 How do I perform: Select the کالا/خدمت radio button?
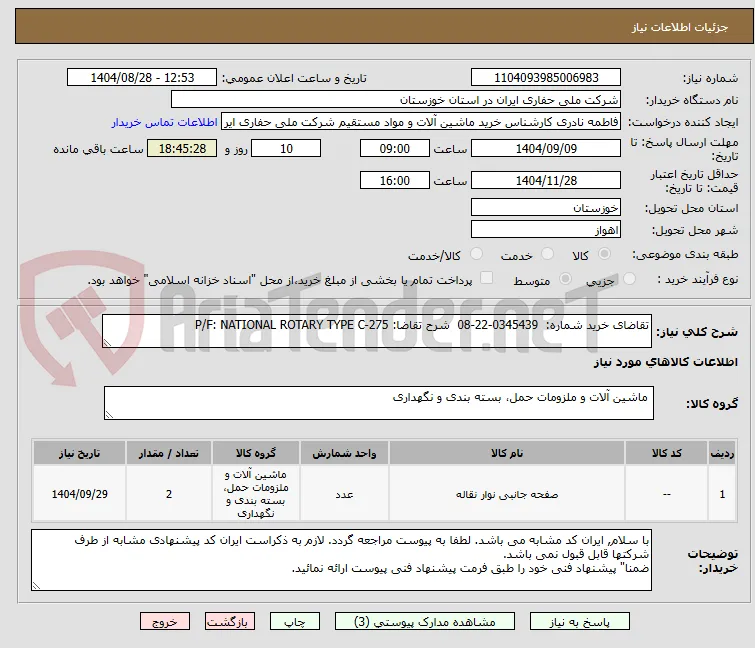[x=476, y=254]
